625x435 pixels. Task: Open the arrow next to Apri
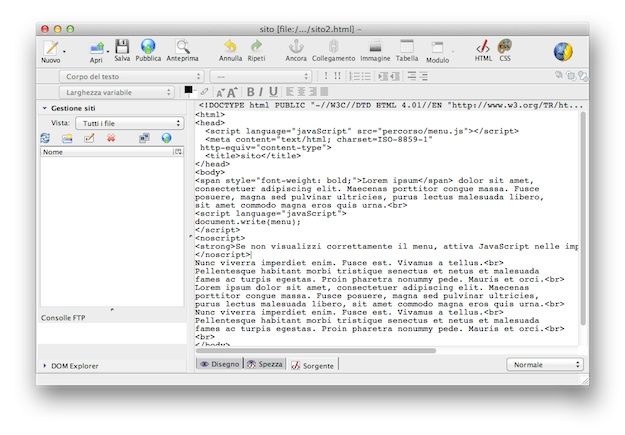[108, 51]
